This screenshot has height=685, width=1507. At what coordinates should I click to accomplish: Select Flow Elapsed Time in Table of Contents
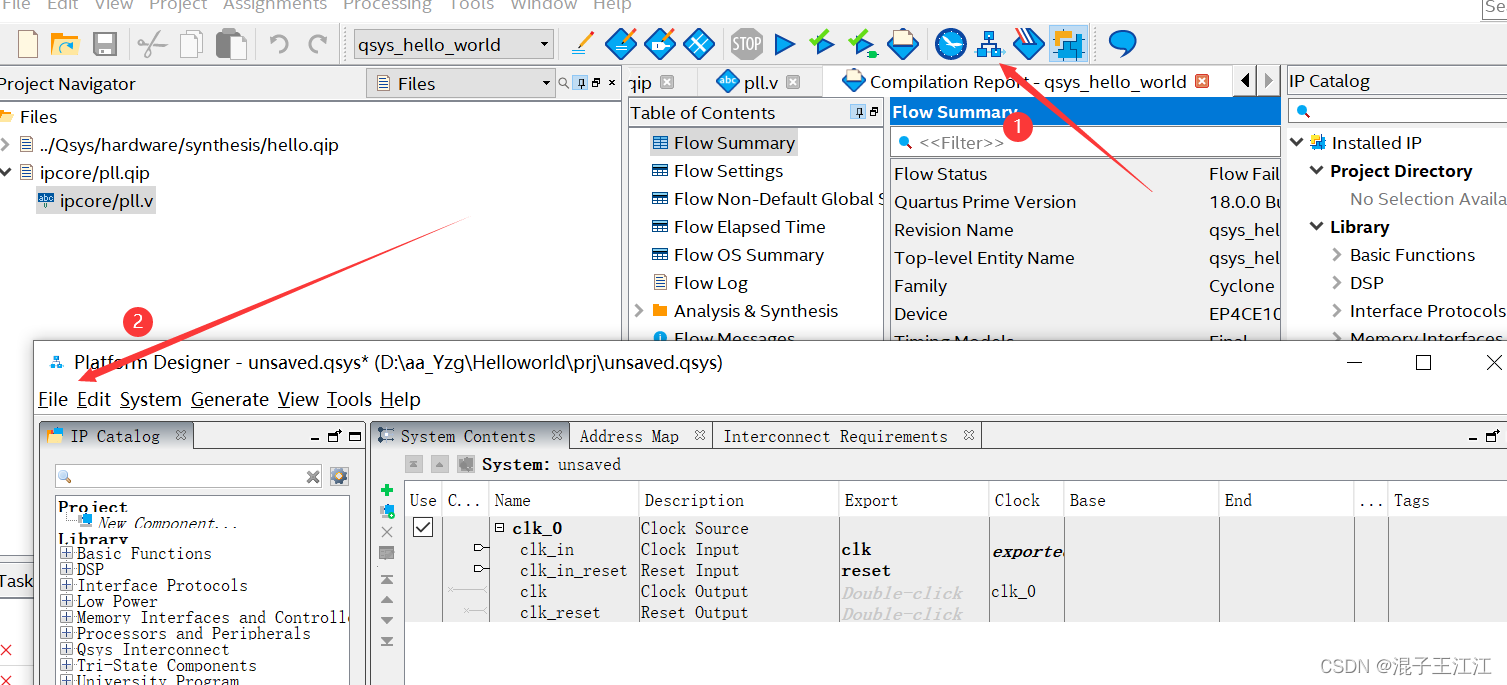(x=749, y=227)
